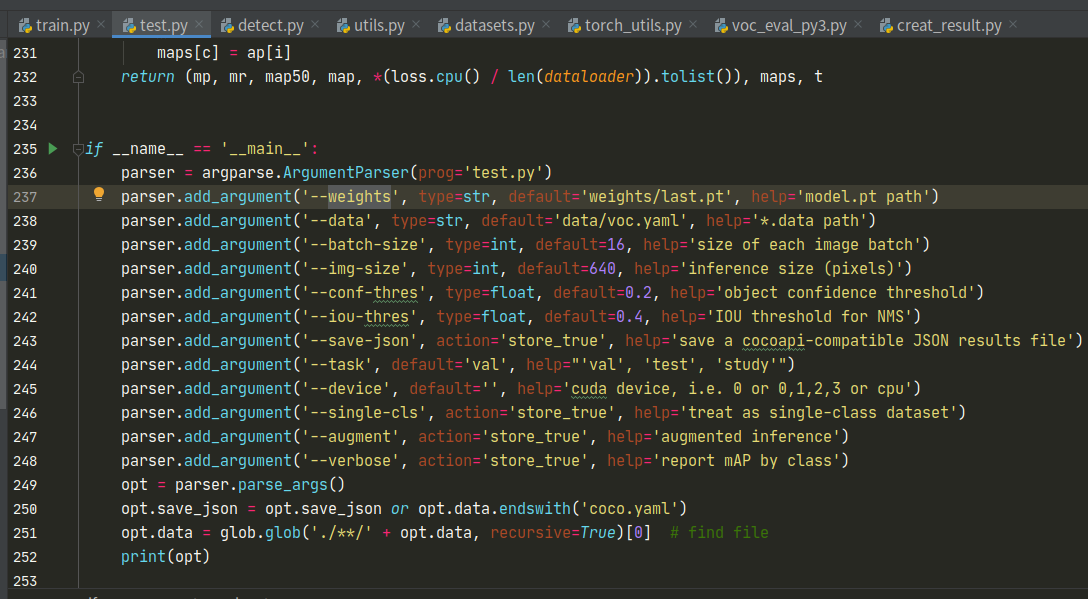
Task: Click the fold end marker at line 232
Action: [78, 77]
